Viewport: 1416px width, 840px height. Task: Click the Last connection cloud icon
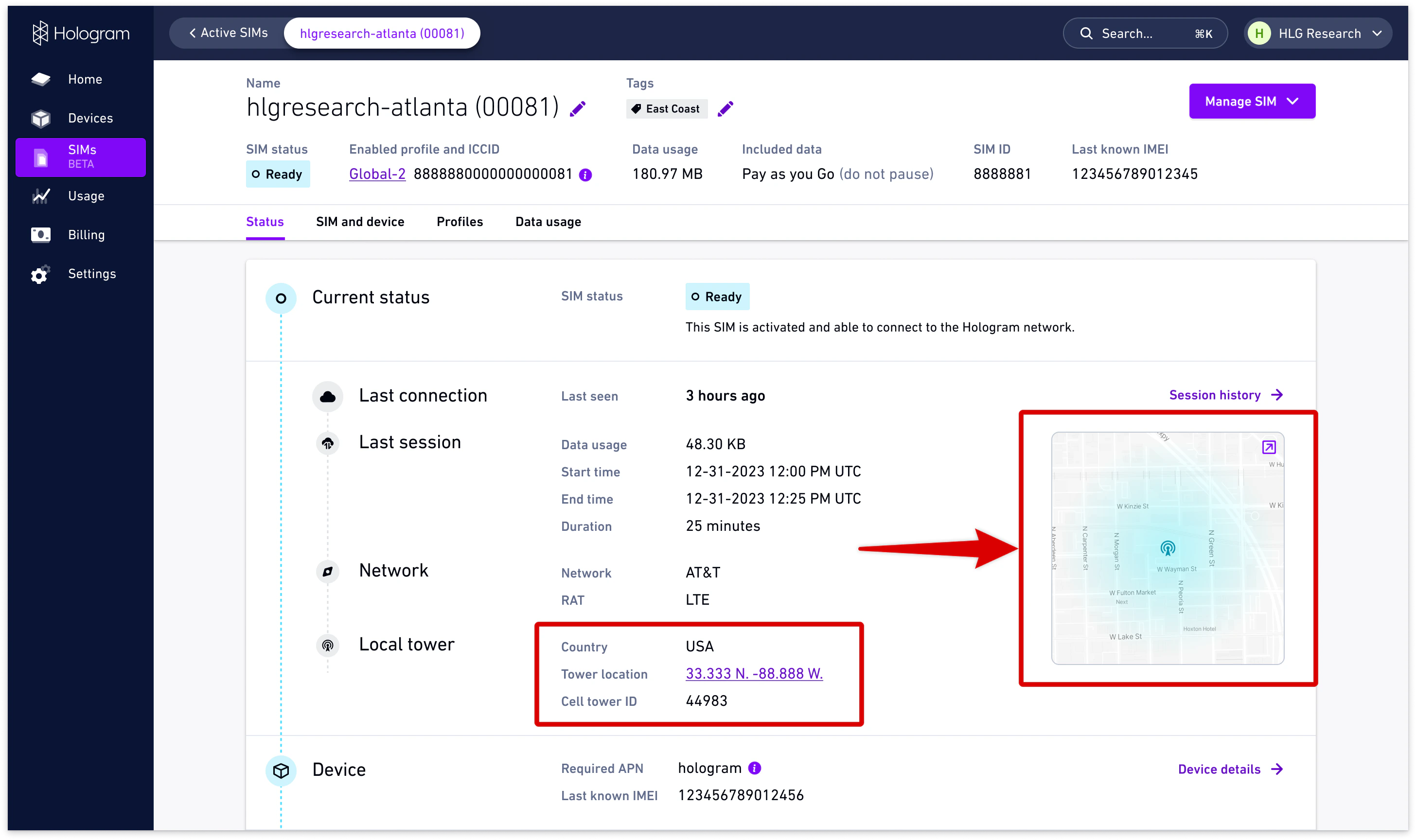pyautogui.click(x=328, y=397)
